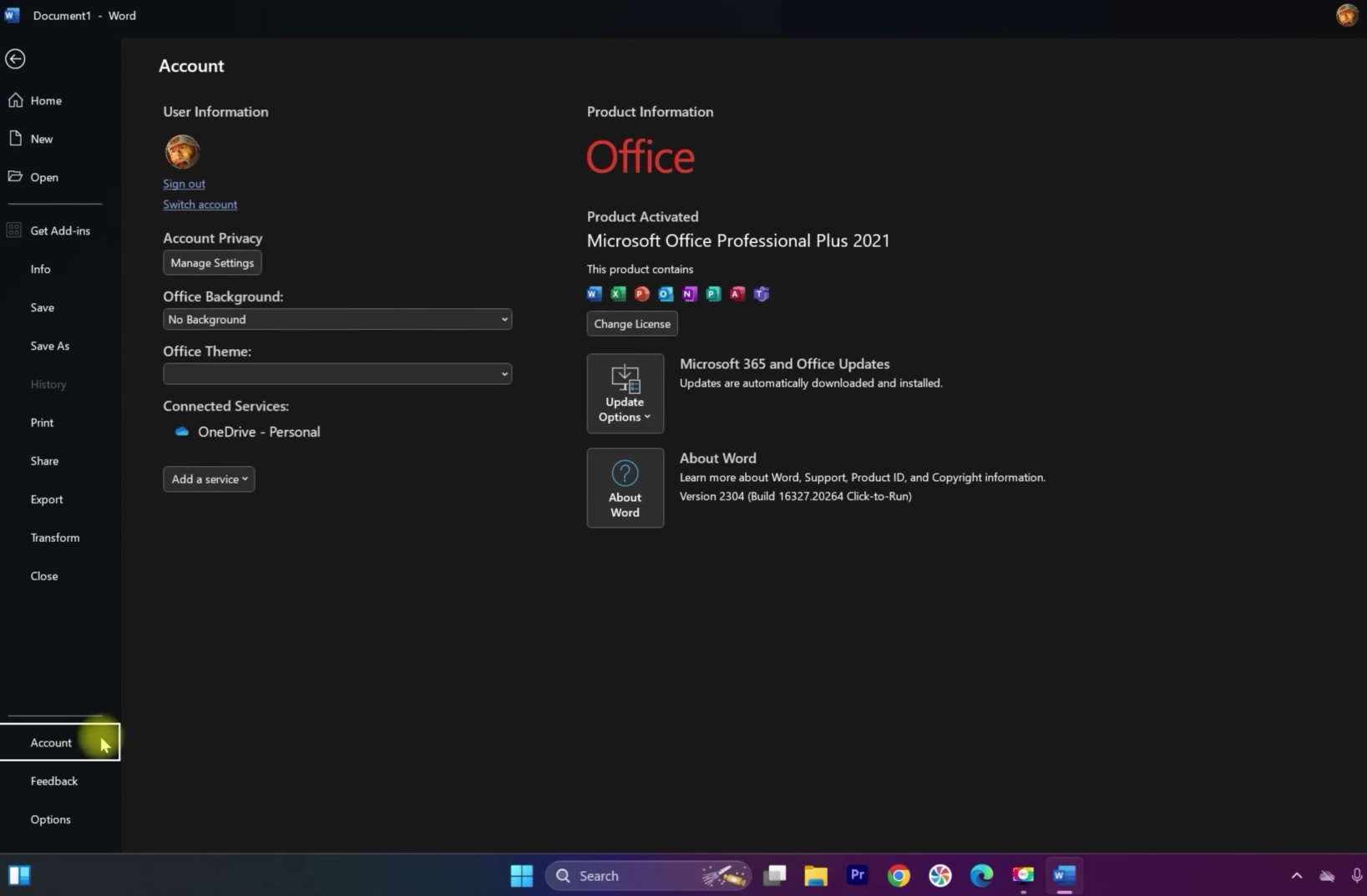1367x896 pixels.
Task: Click the Outlook icon in product list
Action: (666, 294)
